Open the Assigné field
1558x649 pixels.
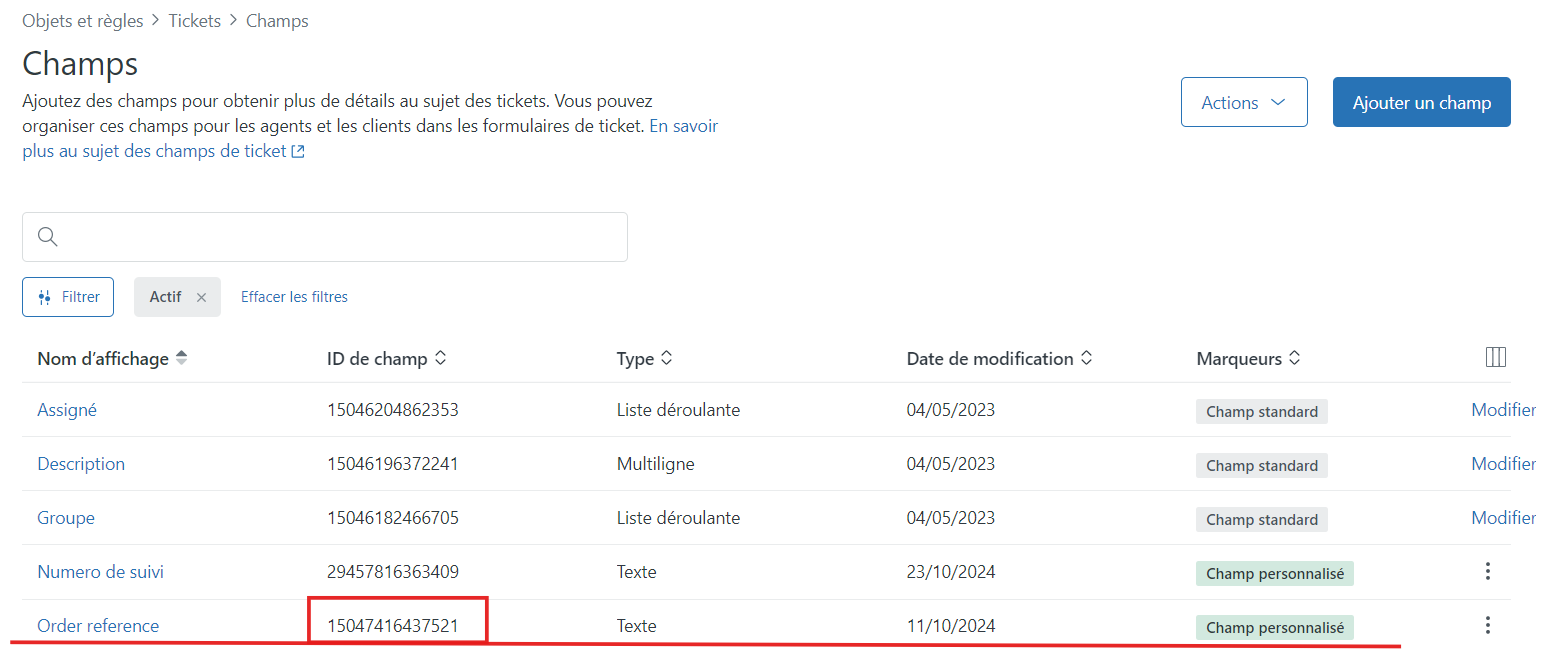coord(67,410)
